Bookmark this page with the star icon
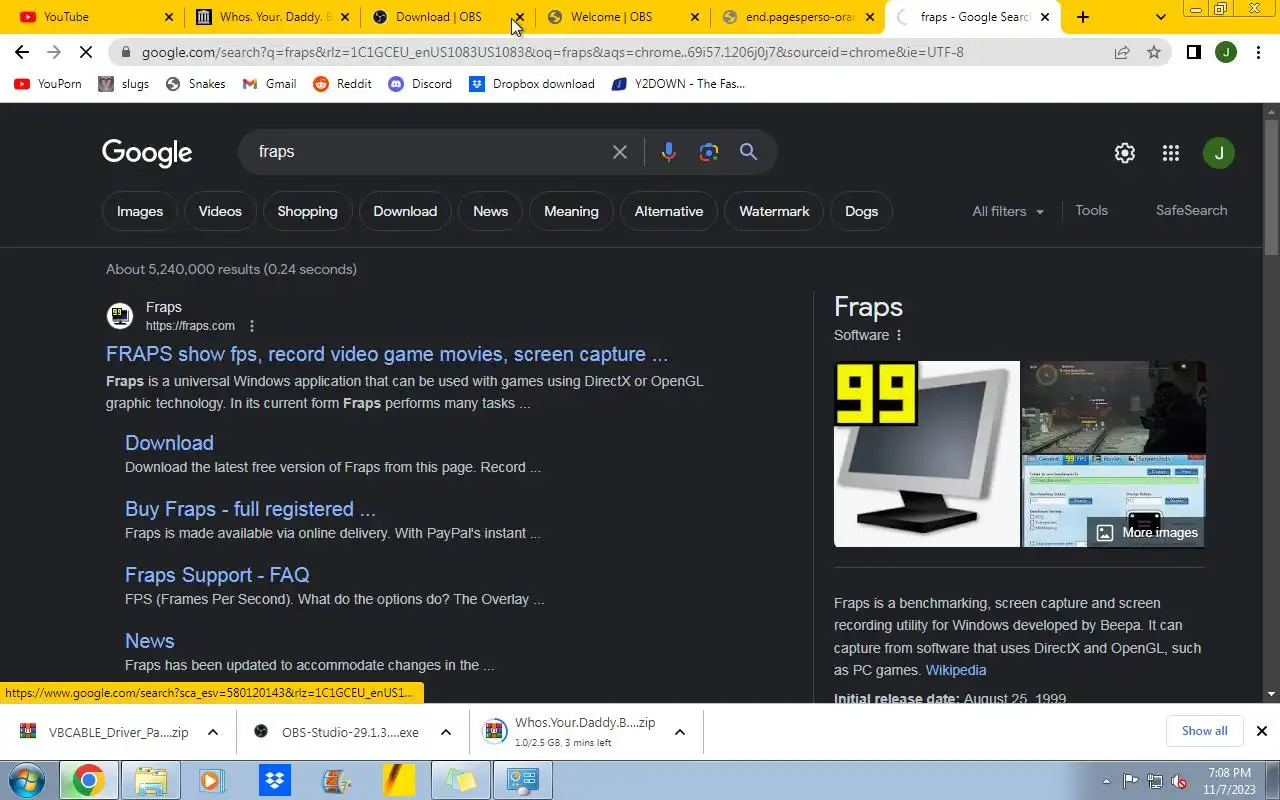Image resolution: width=1280 pixels, height=800 pixels. [1154, 52]
